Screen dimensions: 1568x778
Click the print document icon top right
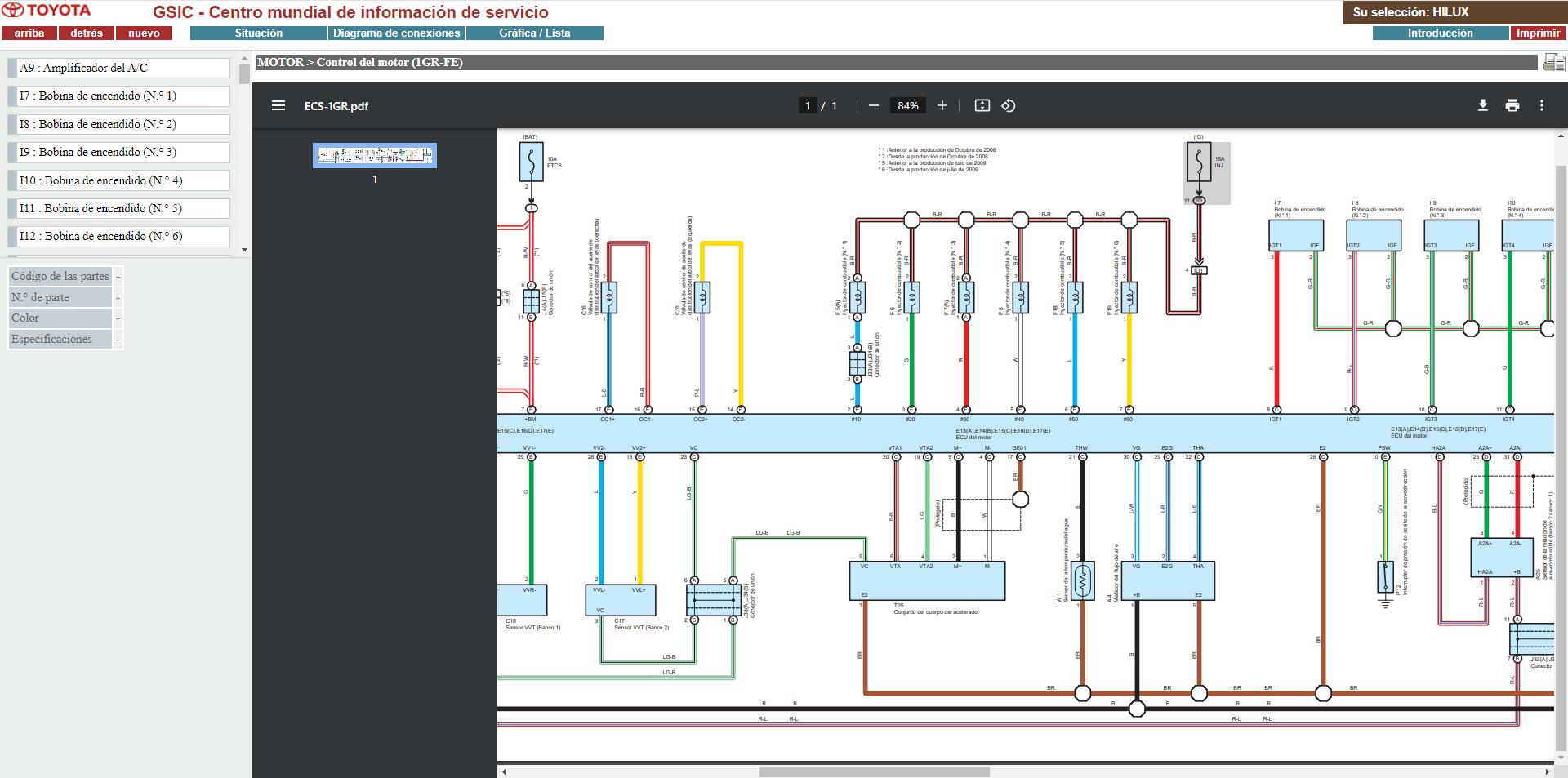pos(1553,62)
